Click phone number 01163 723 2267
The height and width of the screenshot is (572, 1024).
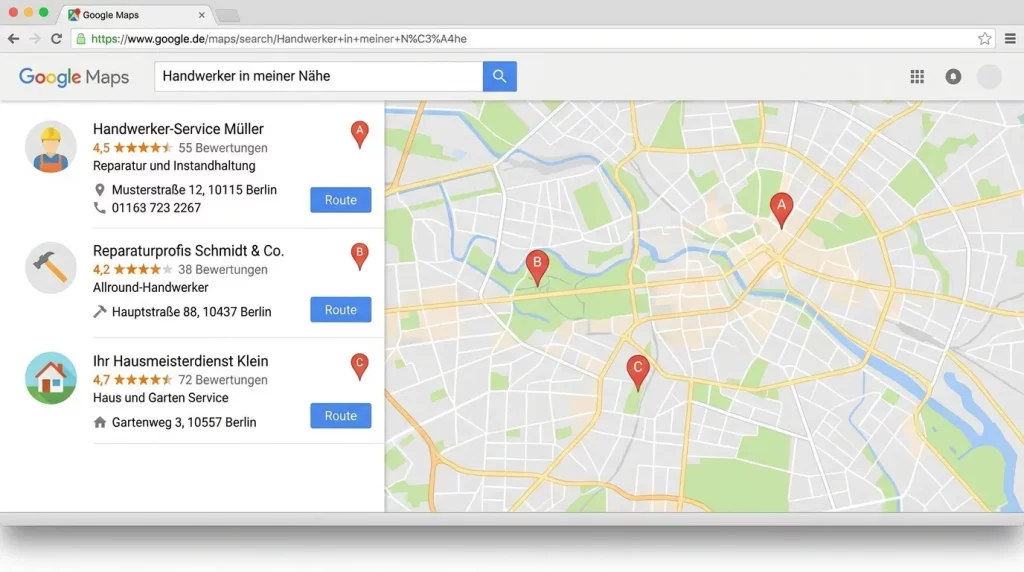(156, 208)
